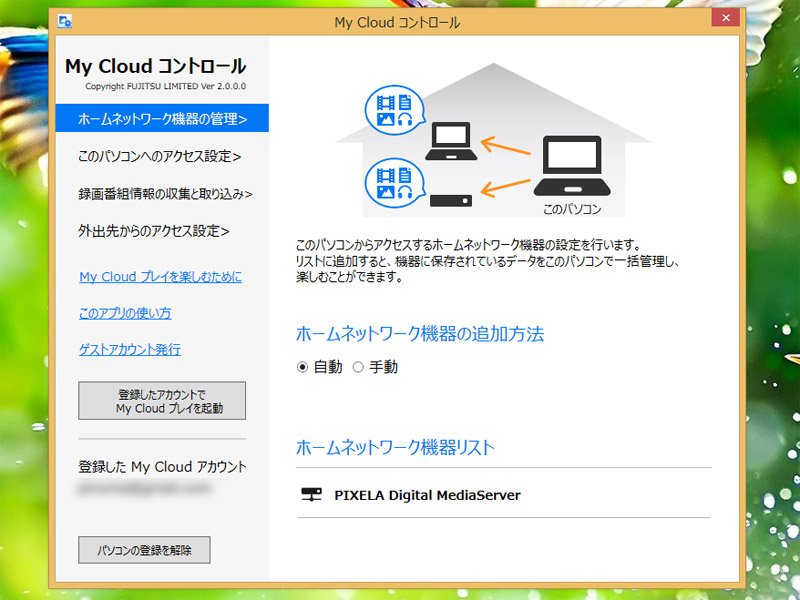Click the PIXELA media server device icon
The height and width of the screenshot is (600, 800).
pyautogui.click(x=312, y=495)
